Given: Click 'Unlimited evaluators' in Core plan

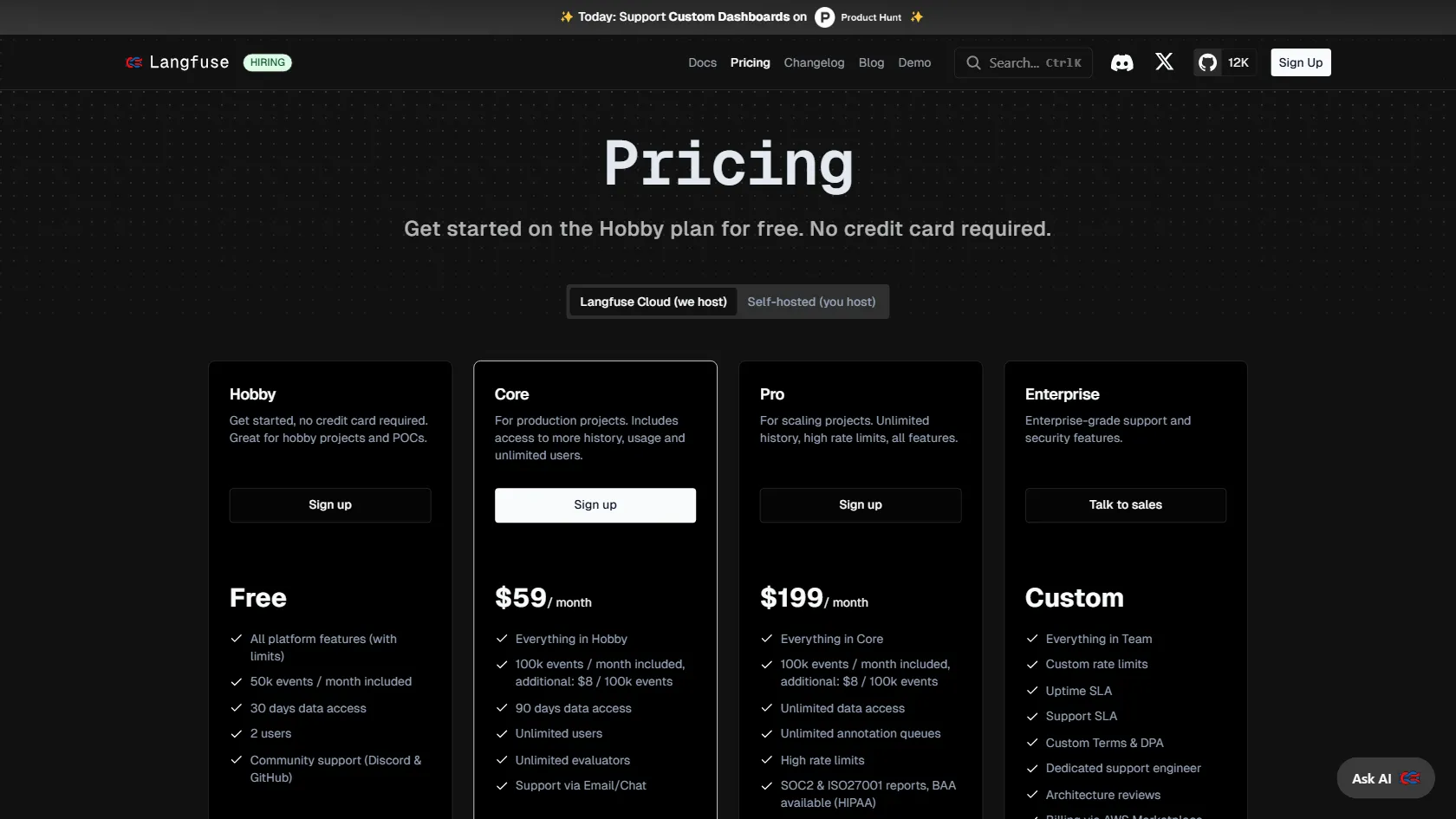Looking at the screenshot, I should [x=573, y=761].
